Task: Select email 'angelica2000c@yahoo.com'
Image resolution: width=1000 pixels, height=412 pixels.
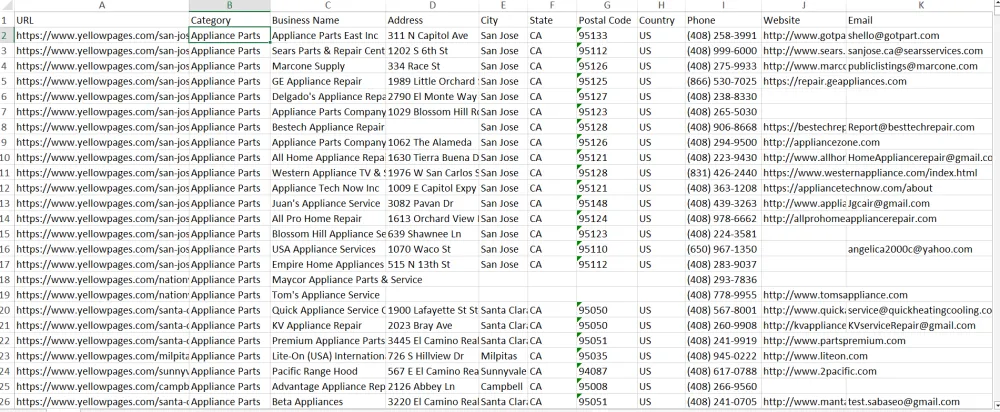Action: click(921, 249)
